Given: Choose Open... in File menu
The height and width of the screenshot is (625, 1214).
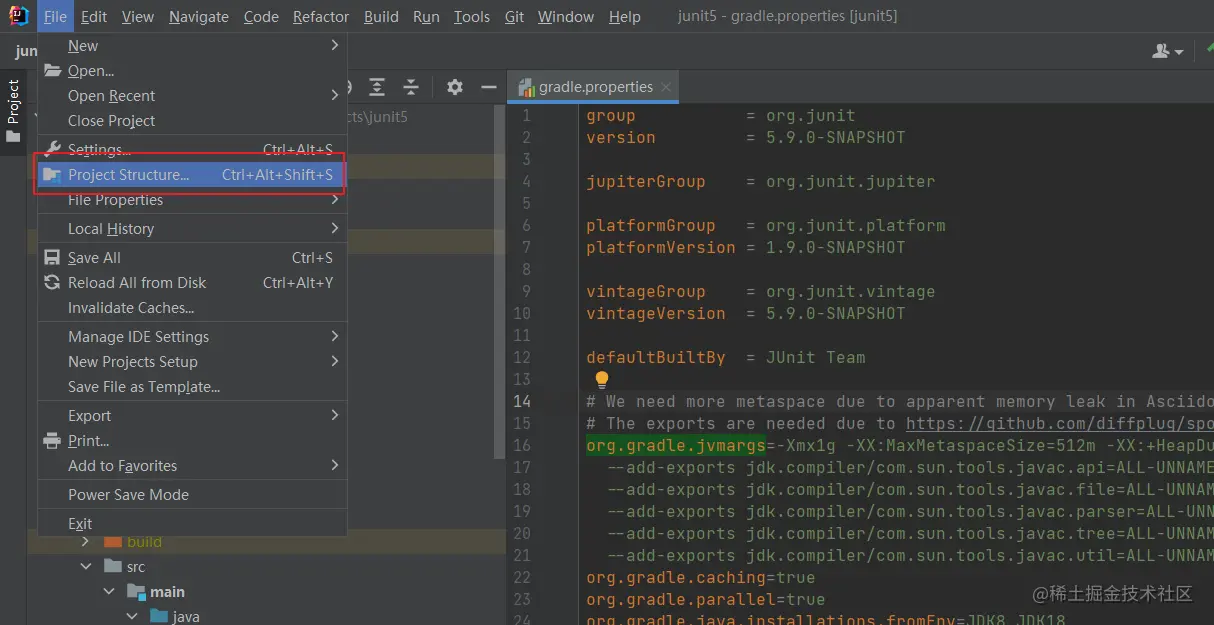Looking at the screenshot, I should coord(192,71).
